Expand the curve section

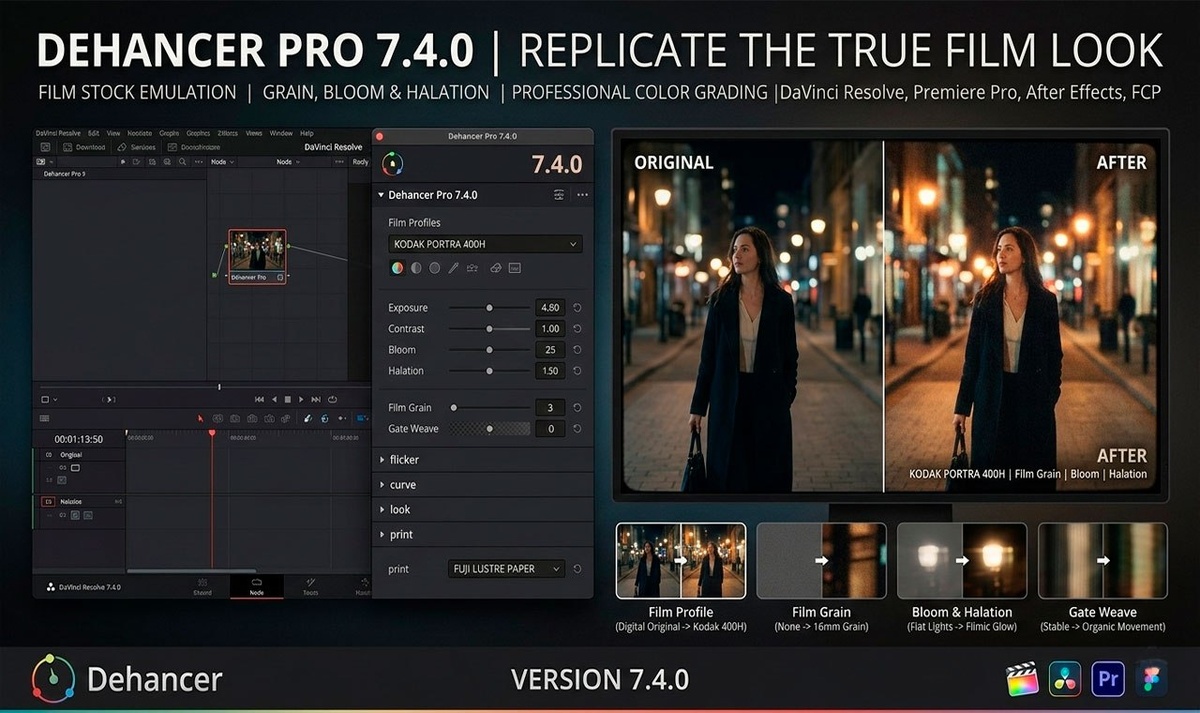(x=382, y=485)
